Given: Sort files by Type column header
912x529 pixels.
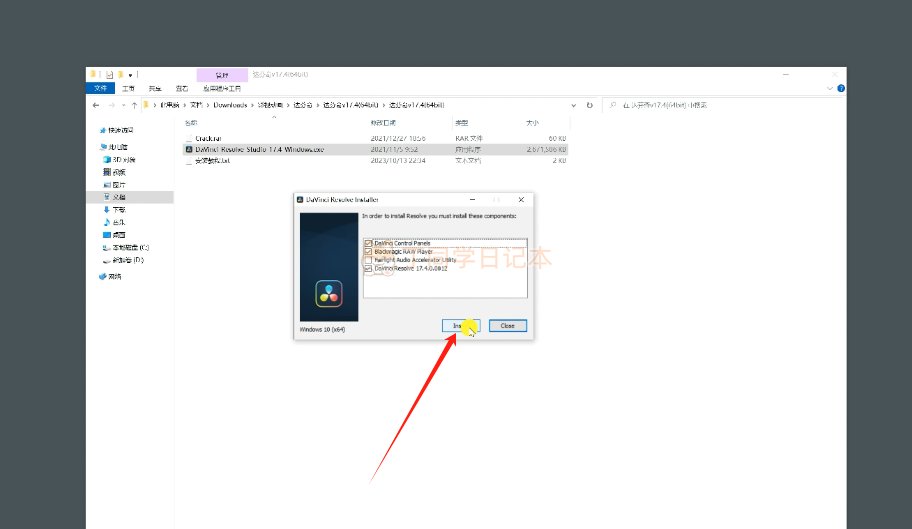Looking at the screenshot, I should pyautogui.click(x=462, y=123).
